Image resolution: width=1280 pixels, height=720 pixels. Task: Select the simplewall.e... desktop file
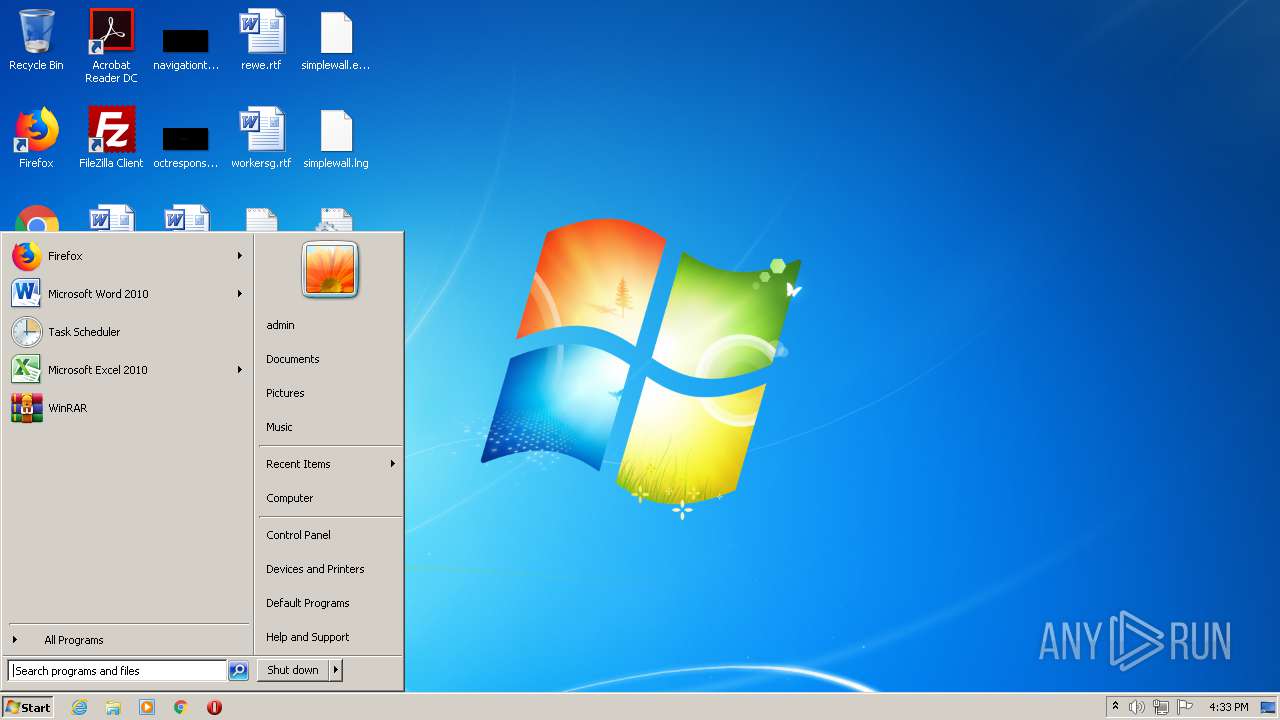[336, 41]
